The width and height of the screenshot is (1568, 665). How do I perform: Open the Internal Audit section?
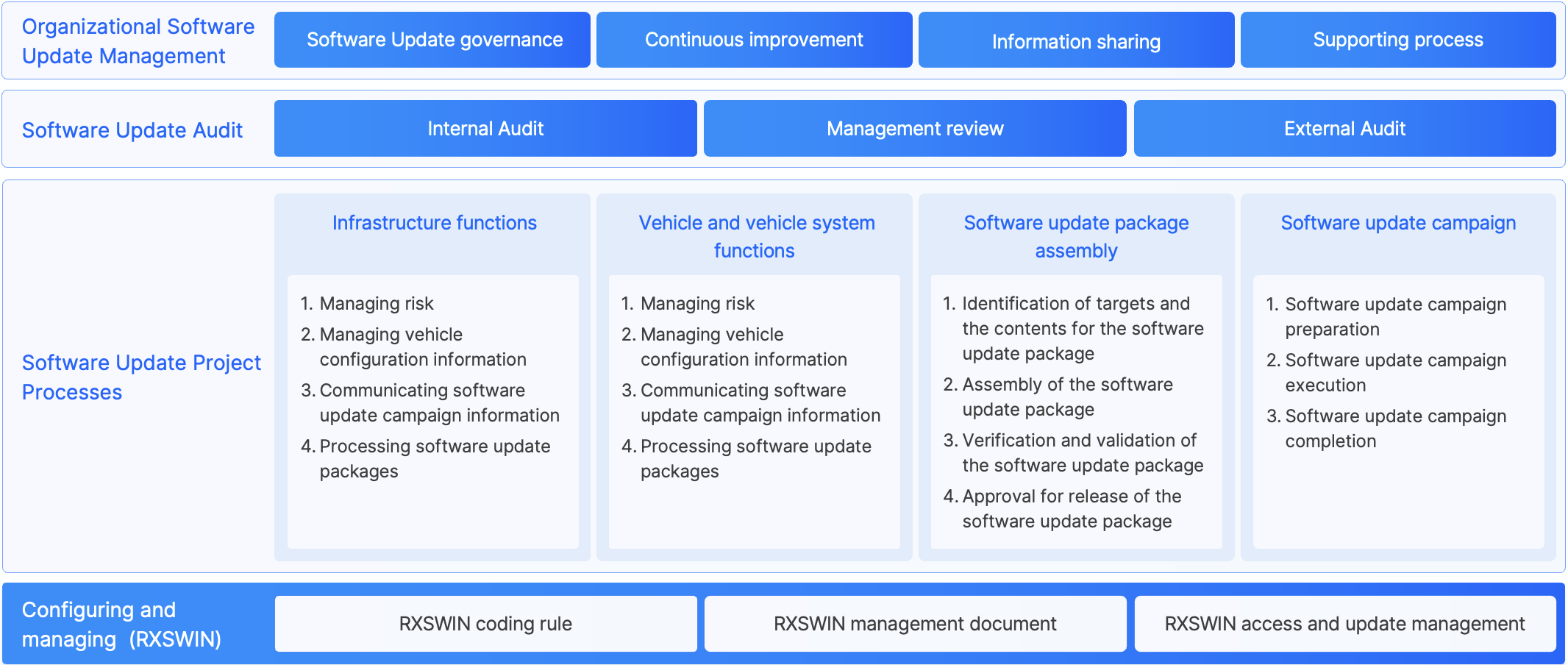[x=485, y=128]
